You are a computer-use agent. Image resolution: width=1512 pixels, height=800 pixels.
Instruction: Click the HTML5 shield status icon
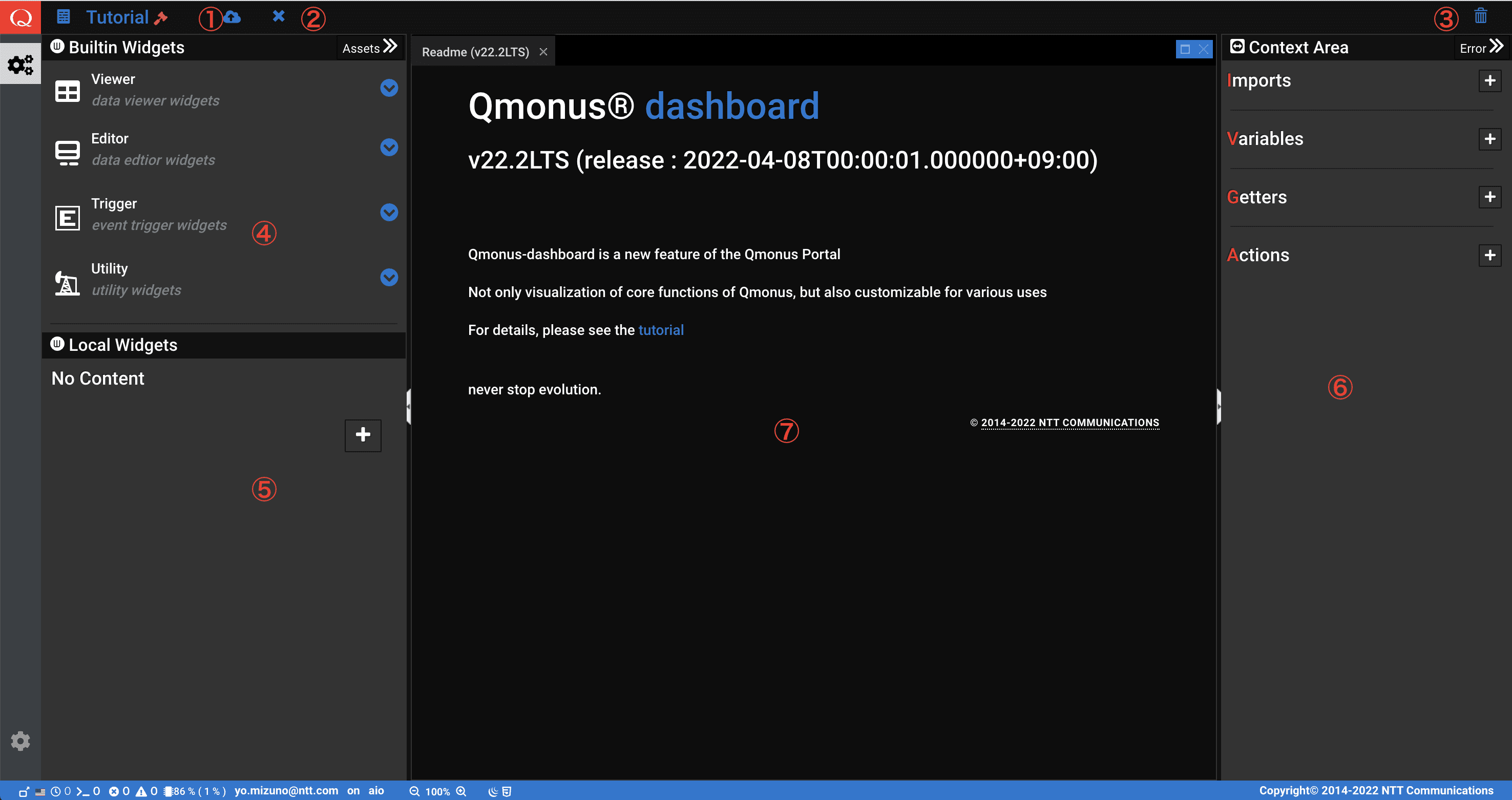click(x=507, y=792)
